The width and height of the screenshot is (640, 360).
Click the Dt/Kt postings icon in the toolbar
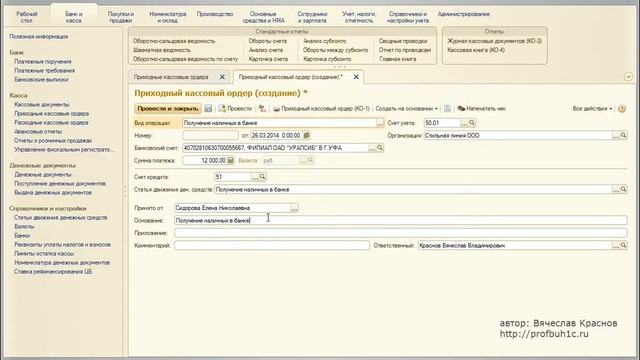(x=262, y=109)
